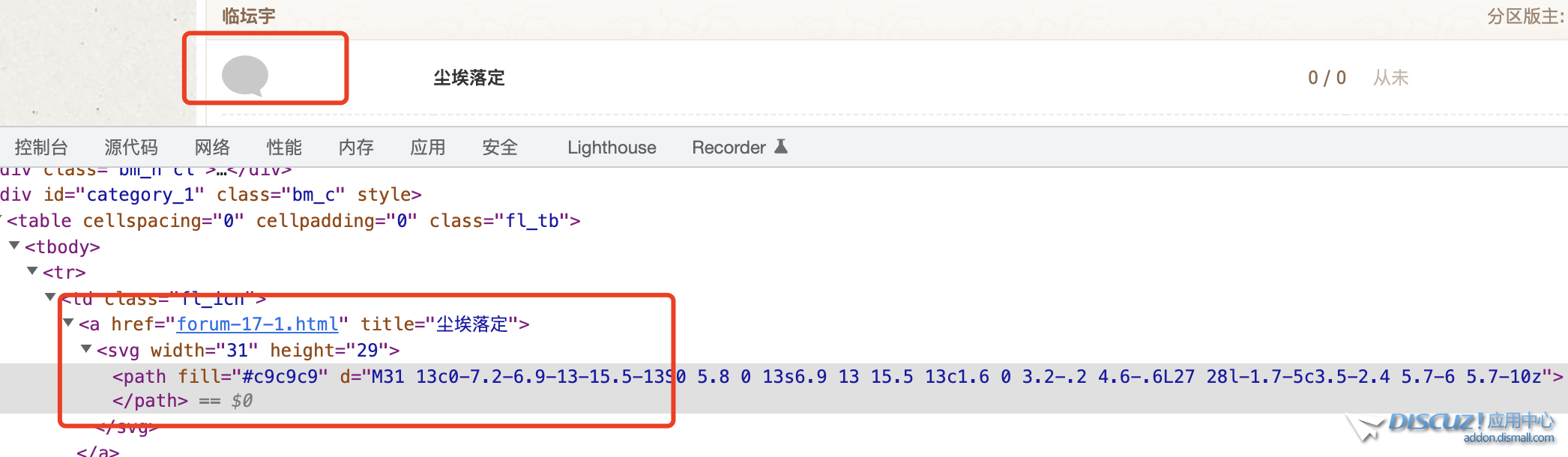Click the 临坛宇 category heading
The height and width of the screenshot is (457, 1568).
[x=249, y=16]
